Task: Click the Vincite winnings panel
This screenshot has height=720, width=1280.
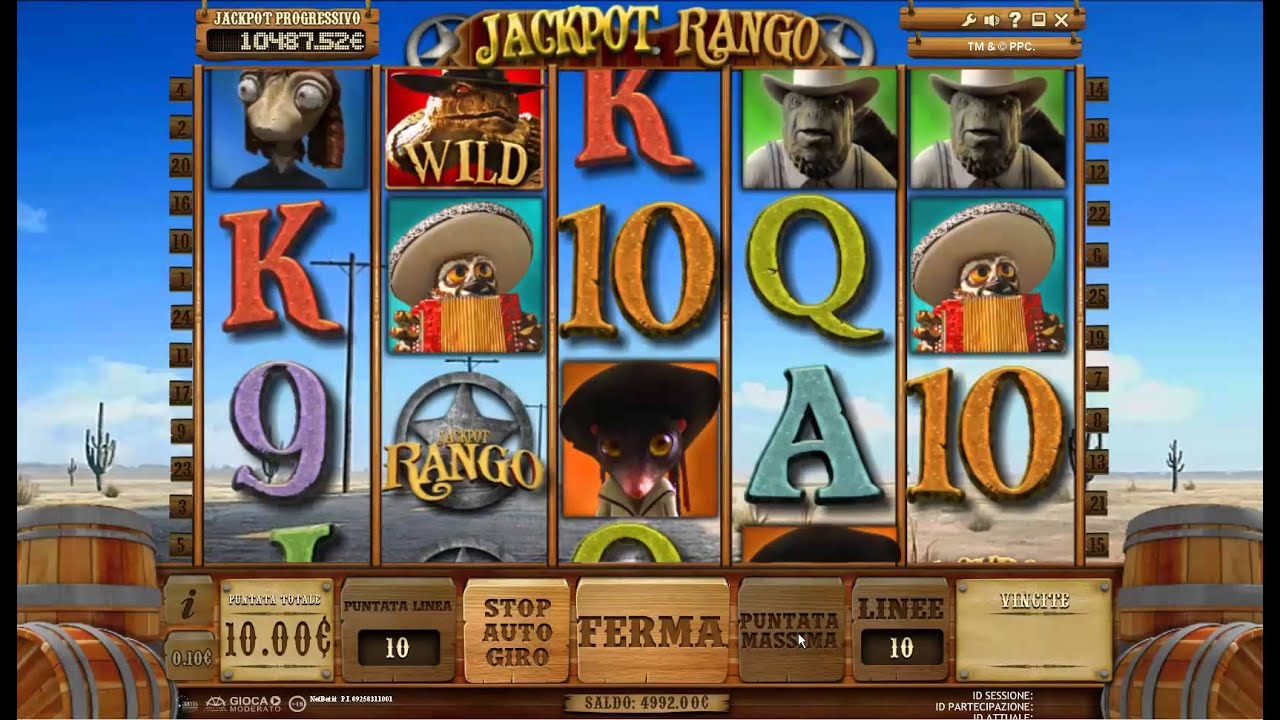Action: (x=1034, y=630)
